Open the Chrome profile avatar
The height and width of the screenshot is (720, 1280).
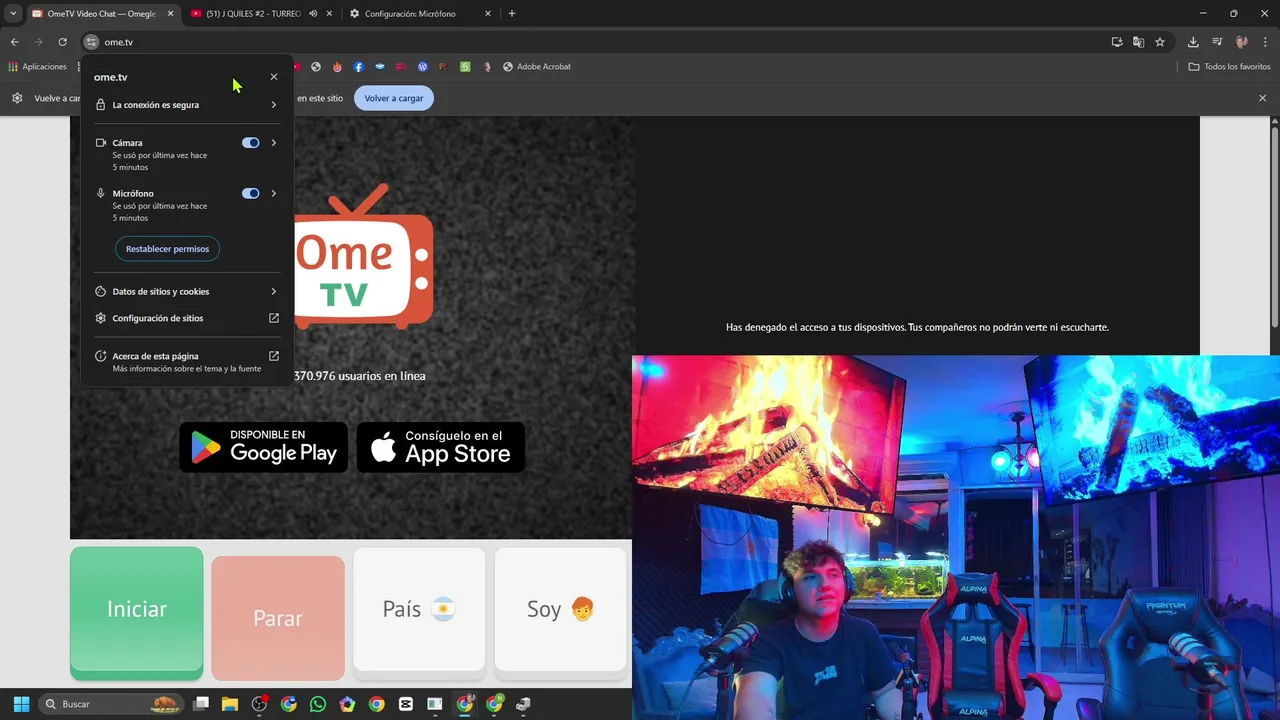point(1242,42)
